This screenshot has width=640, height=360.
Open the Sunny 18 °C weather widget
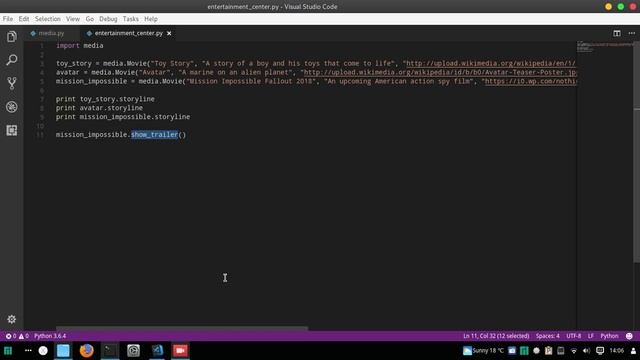click(483, 351)
